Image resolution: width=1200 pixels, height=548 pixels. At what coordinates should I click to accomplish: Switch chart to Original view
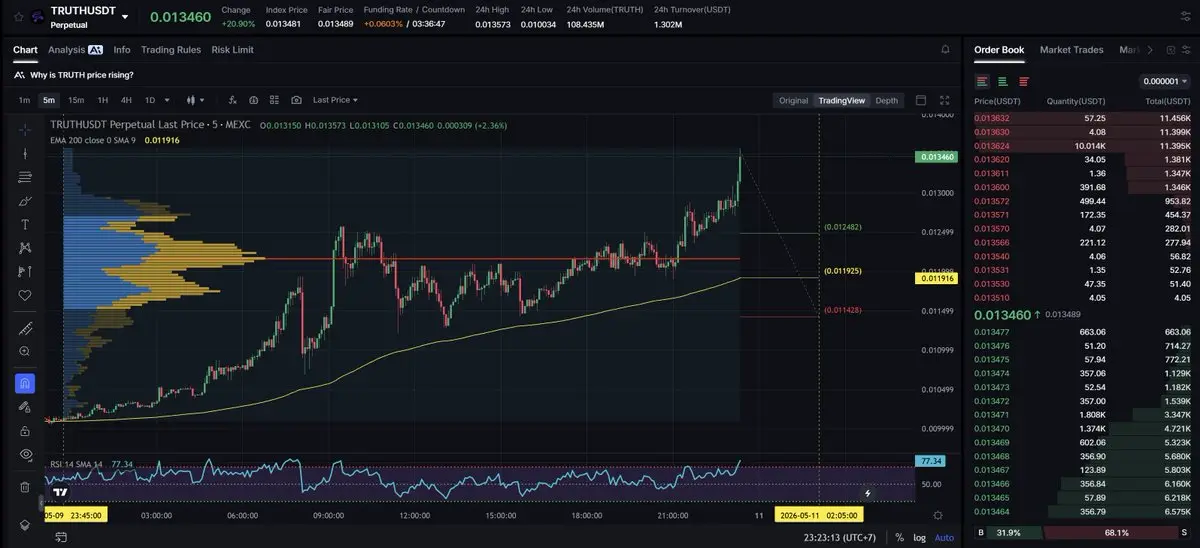pyautogui.click(x=793, y=100)
